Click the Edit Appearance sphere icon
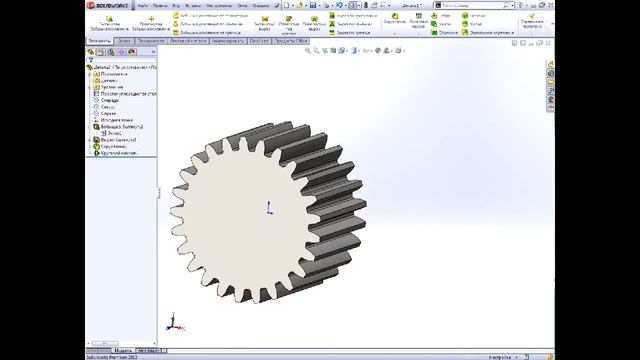Viewport: 640px width, 360px height. point(378,51)
